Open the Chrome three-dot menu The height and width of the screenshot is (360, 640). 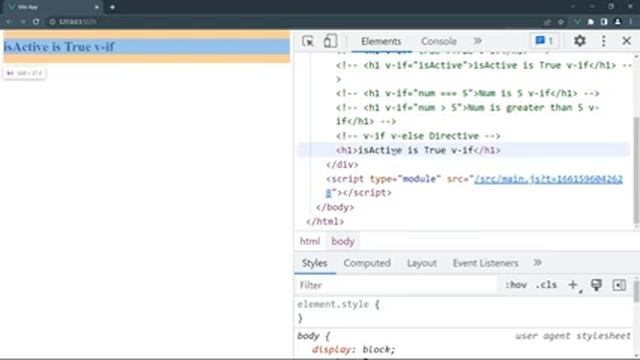(x=631, y=22)
